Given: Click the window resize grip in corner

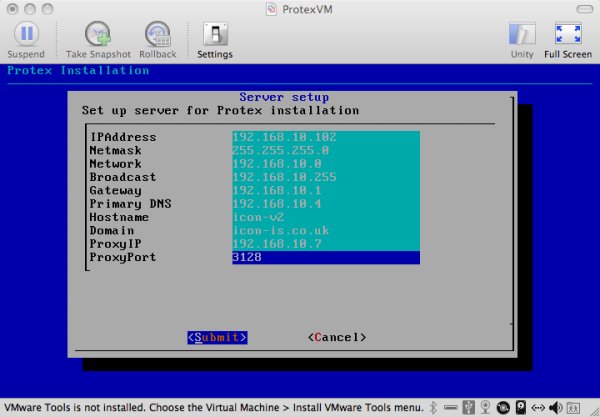Looking at the screenshot, I should tap(593, 411).
